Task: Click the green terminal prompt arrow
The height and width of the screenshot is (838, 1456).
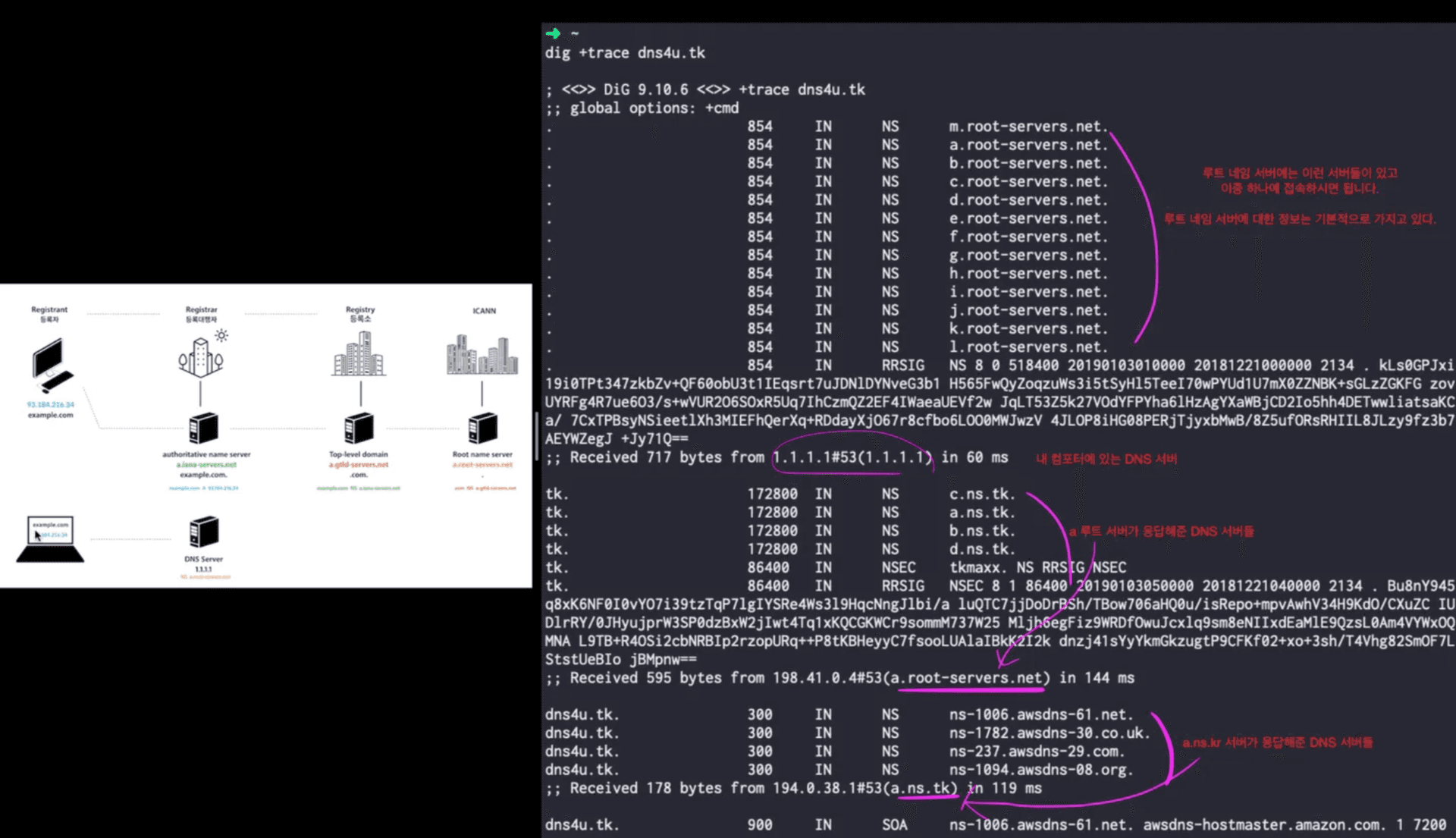Action: click(553, 33)
